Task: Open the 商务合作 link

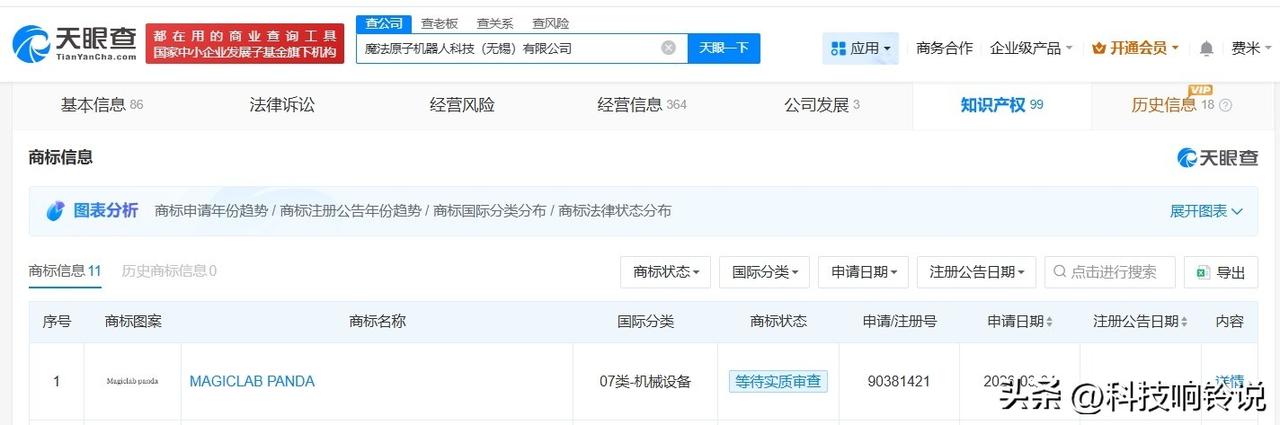Action: pyautogui.click(x=944, y=48)
